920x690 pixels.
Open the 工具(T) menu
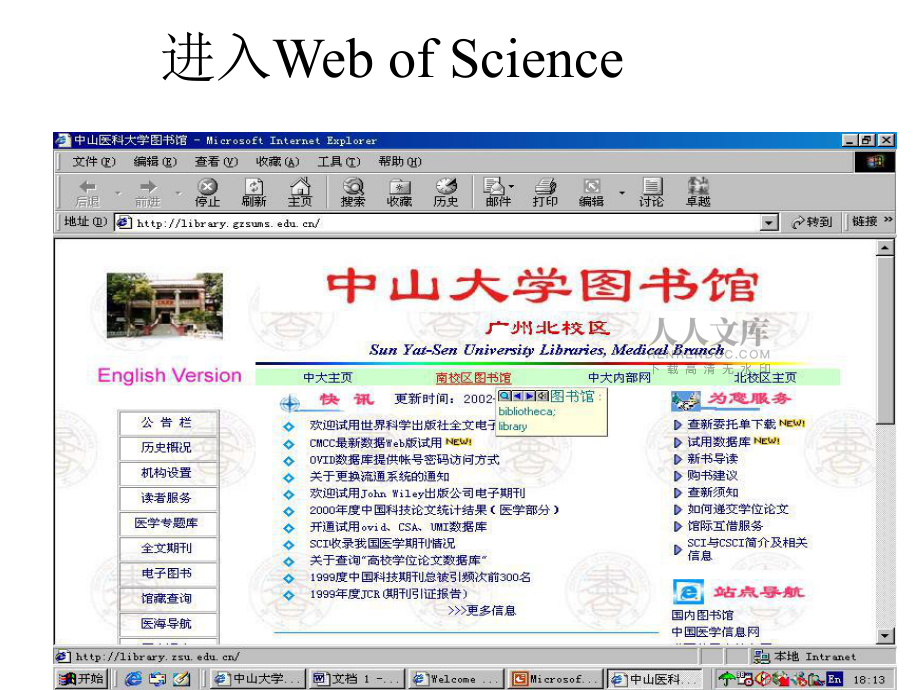tap(339, 161)
